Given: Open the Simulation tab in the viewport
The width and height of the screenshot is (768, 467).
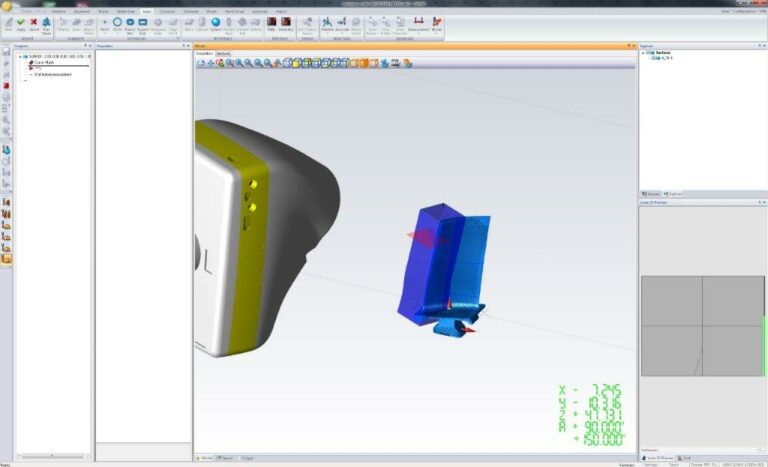Looking at the screenshot, I should click(x=204, y=53).
